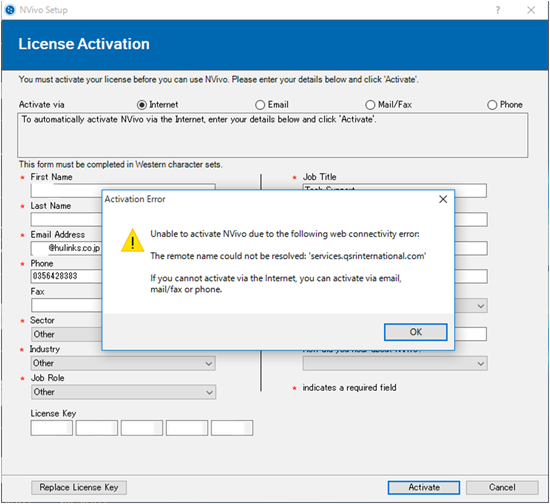Click the yellow warning triangle icon
550x504 pixels.
coord(133,241)
